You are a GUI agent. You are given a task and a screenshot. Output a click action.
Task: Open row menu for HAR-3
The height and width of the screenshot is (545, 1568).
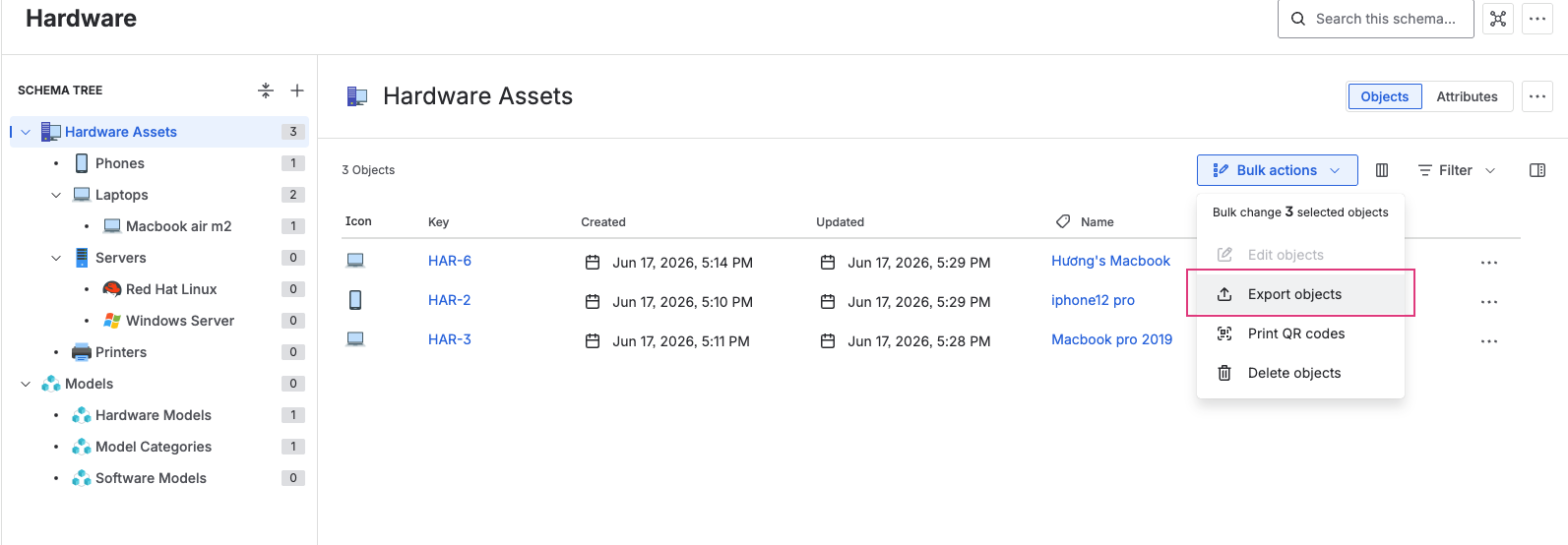pos(1489,341)
